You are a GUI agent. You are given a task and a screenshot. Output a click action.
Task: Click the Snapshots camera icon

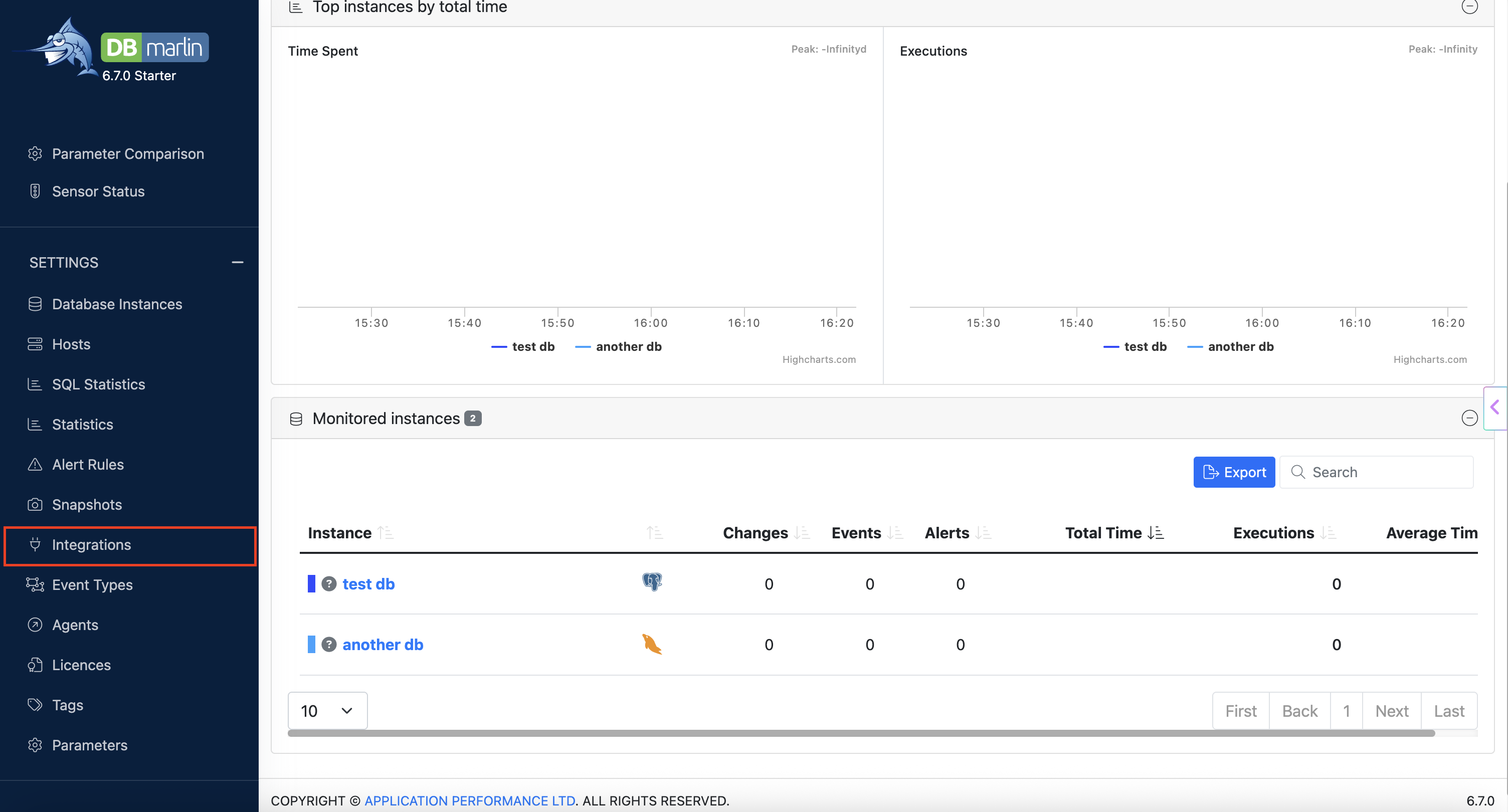[x=35, y=505]
